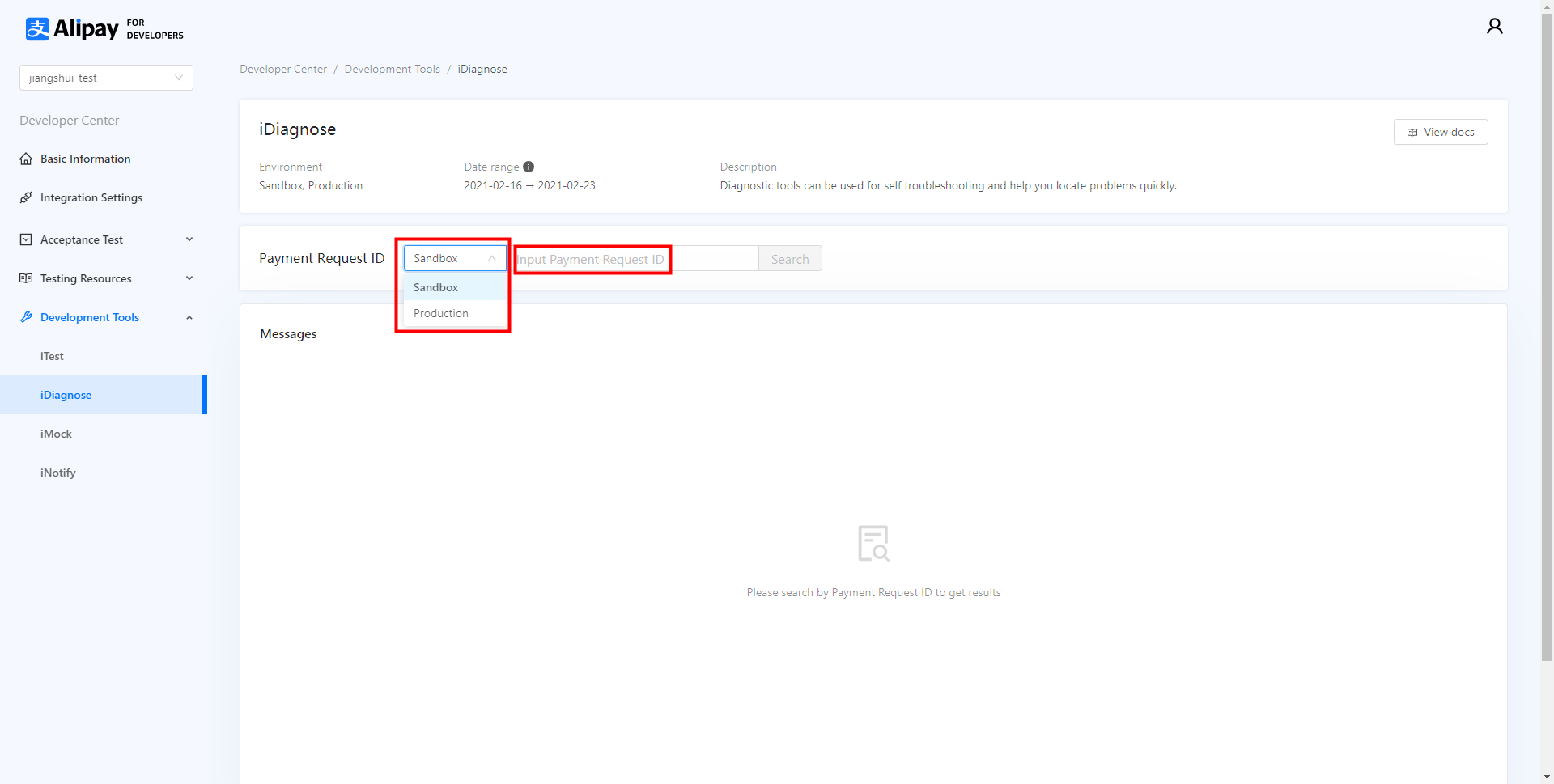This screenshot has width=1554, height=784.
Task: Click the Acceptance Test checkbox icon
Action: tap(26, 239)
